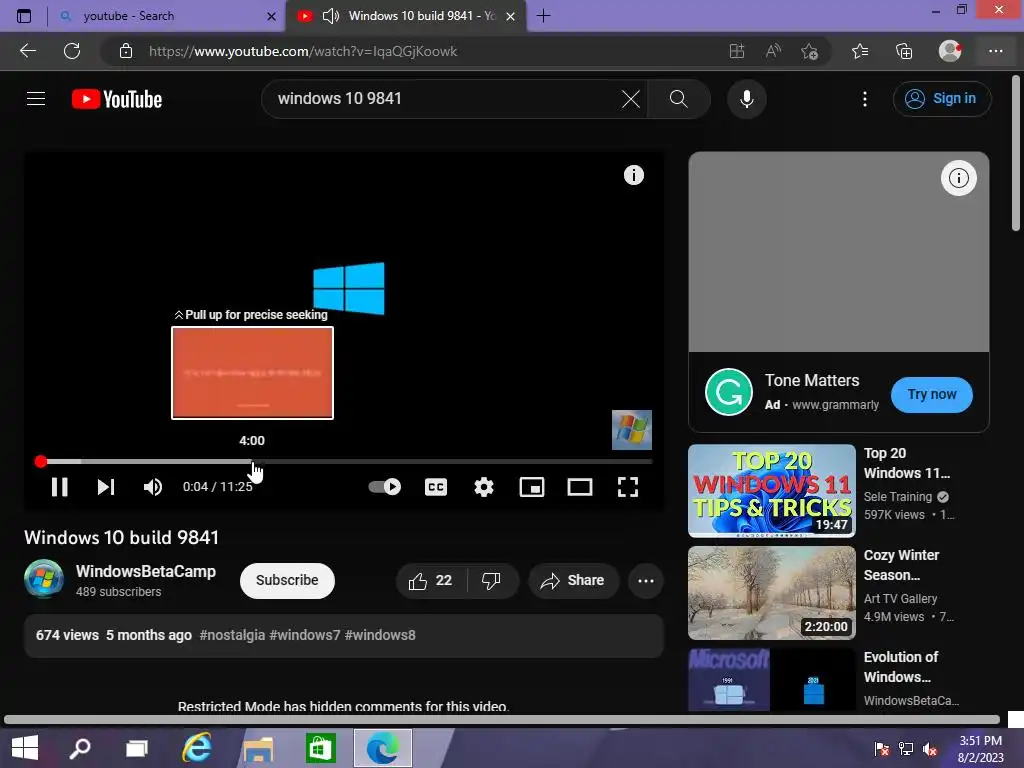Open taskbar Search

click(x=80, y=748)
